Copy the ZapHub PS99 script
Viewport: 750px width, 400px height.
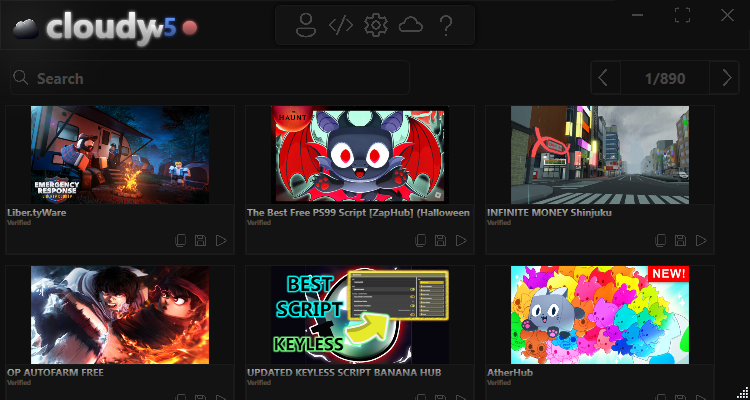[421, 240]
